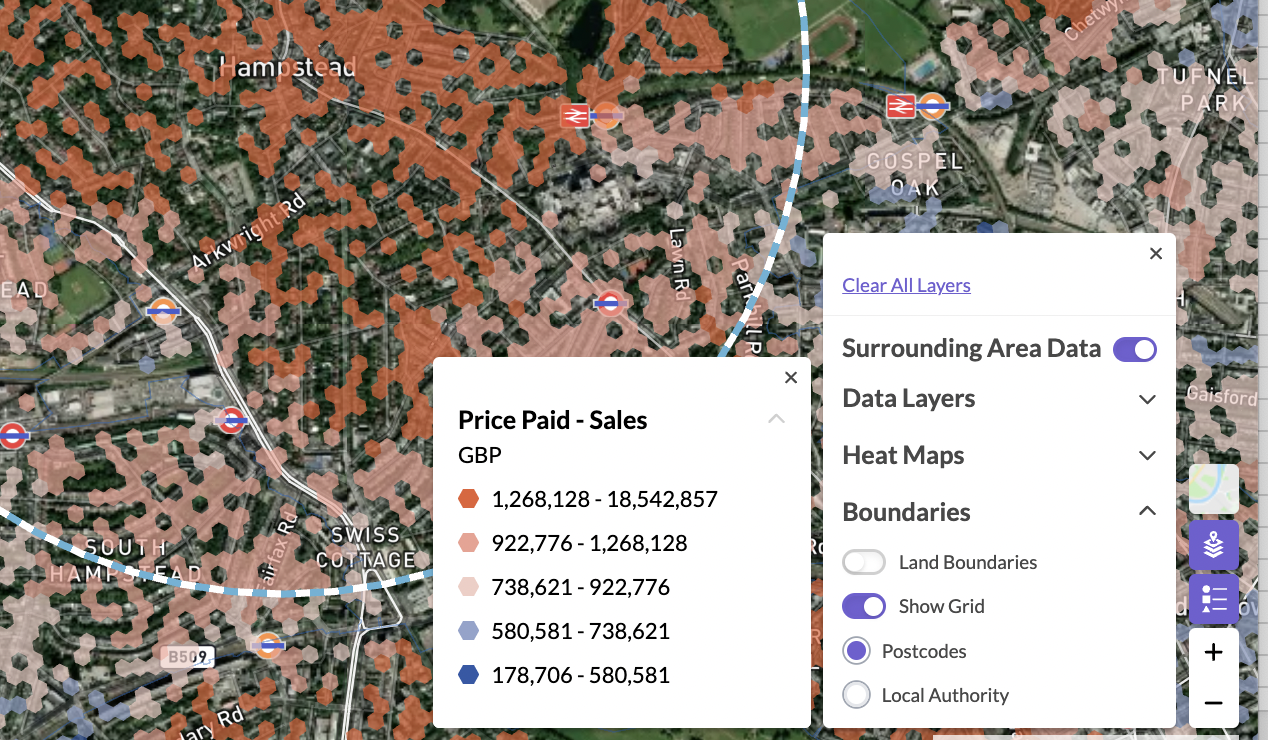The image size is (1268, 740).
Task: Open the basemap style thumbnail
Action: tap(1214, 489)
